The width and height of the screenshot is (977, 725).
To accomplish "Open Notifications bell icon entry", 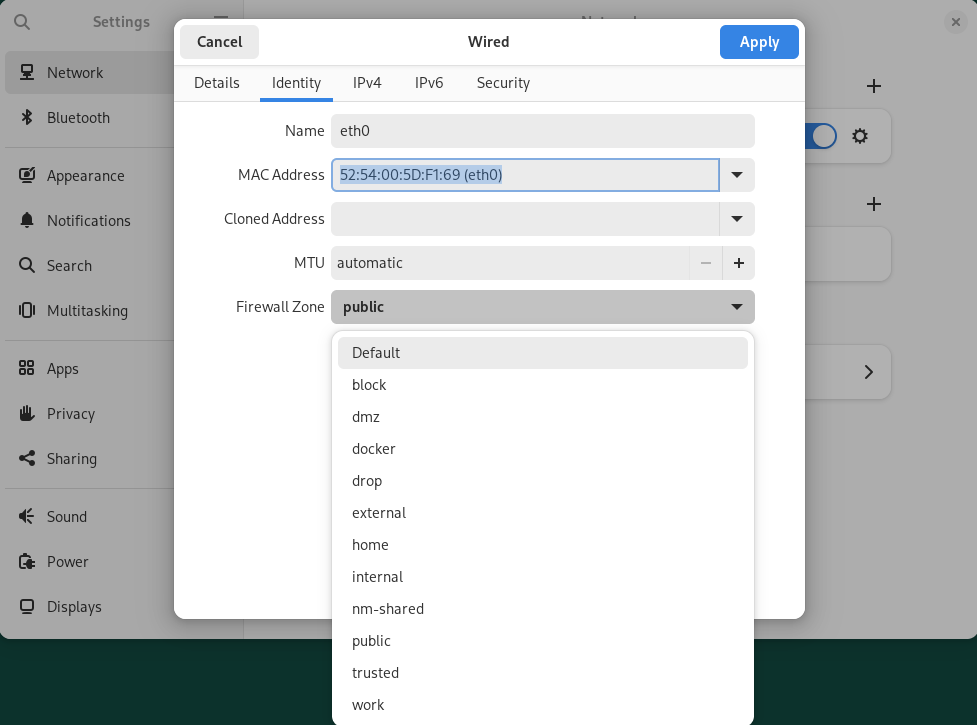I will coord(27,221).
